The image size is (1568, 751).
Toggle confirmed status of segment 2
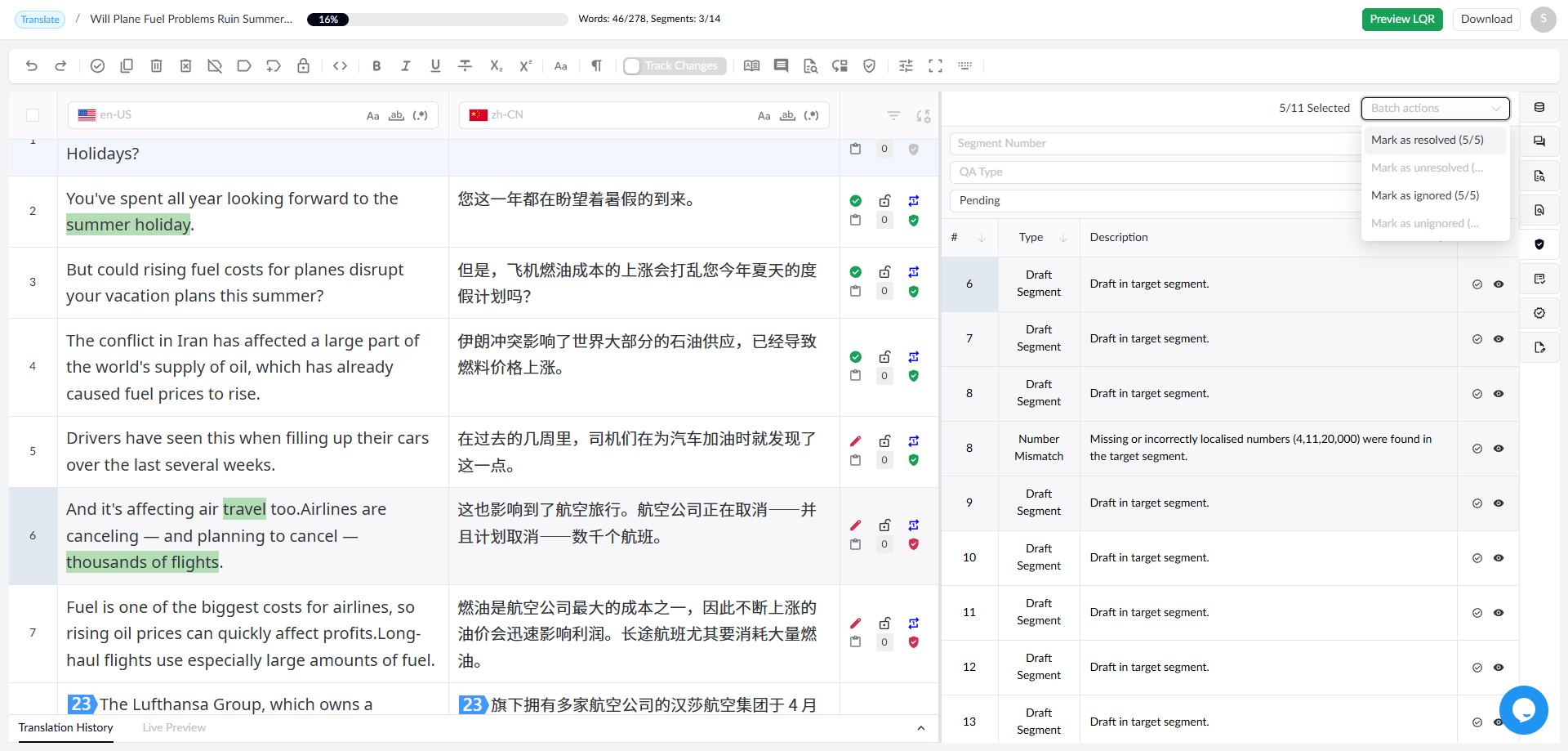tap(856, 201)
